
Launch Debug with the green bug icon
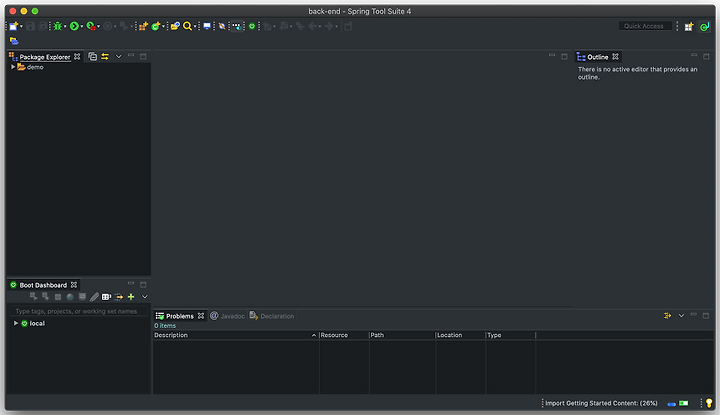58,26
